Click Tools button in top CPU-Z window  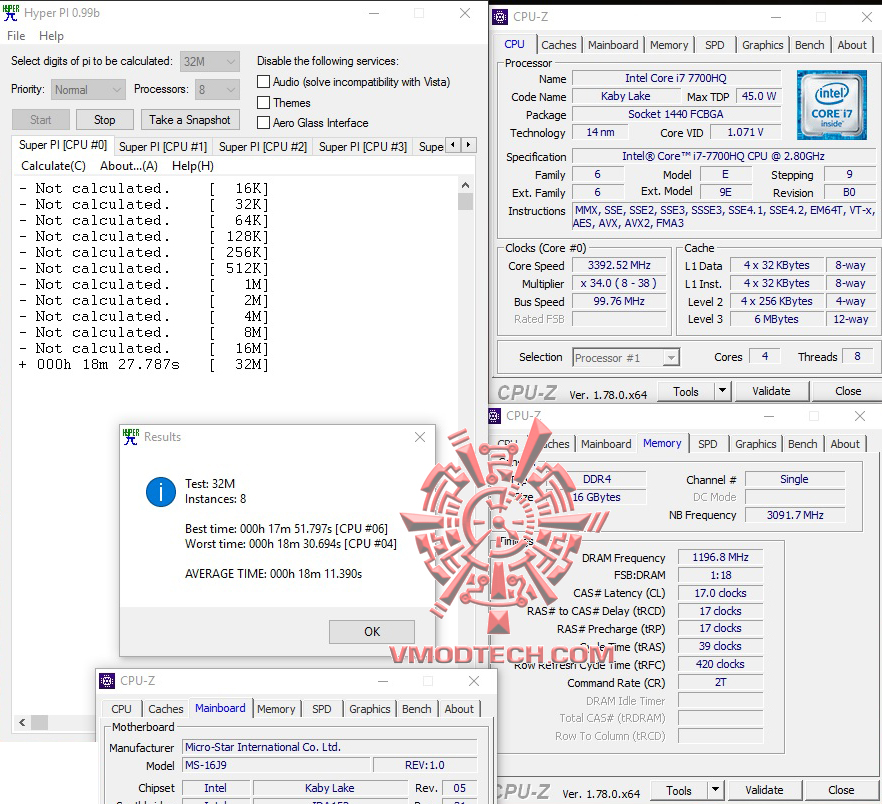coord(686,391)
